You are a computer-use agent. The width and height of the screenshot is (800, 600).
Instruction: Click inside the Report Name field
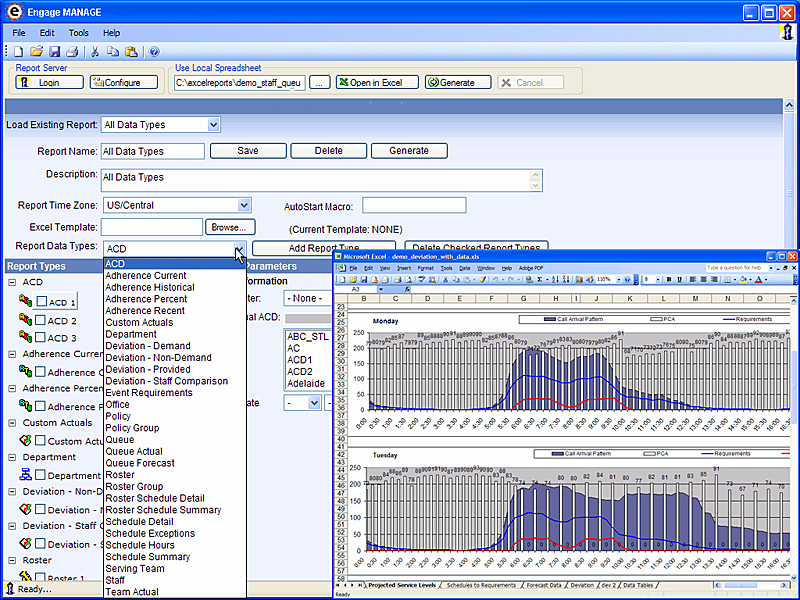[152, 151]
